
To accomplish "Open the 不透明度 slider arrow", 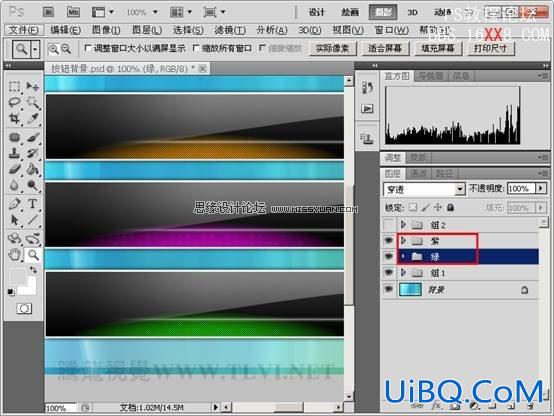I will point(541,188).
